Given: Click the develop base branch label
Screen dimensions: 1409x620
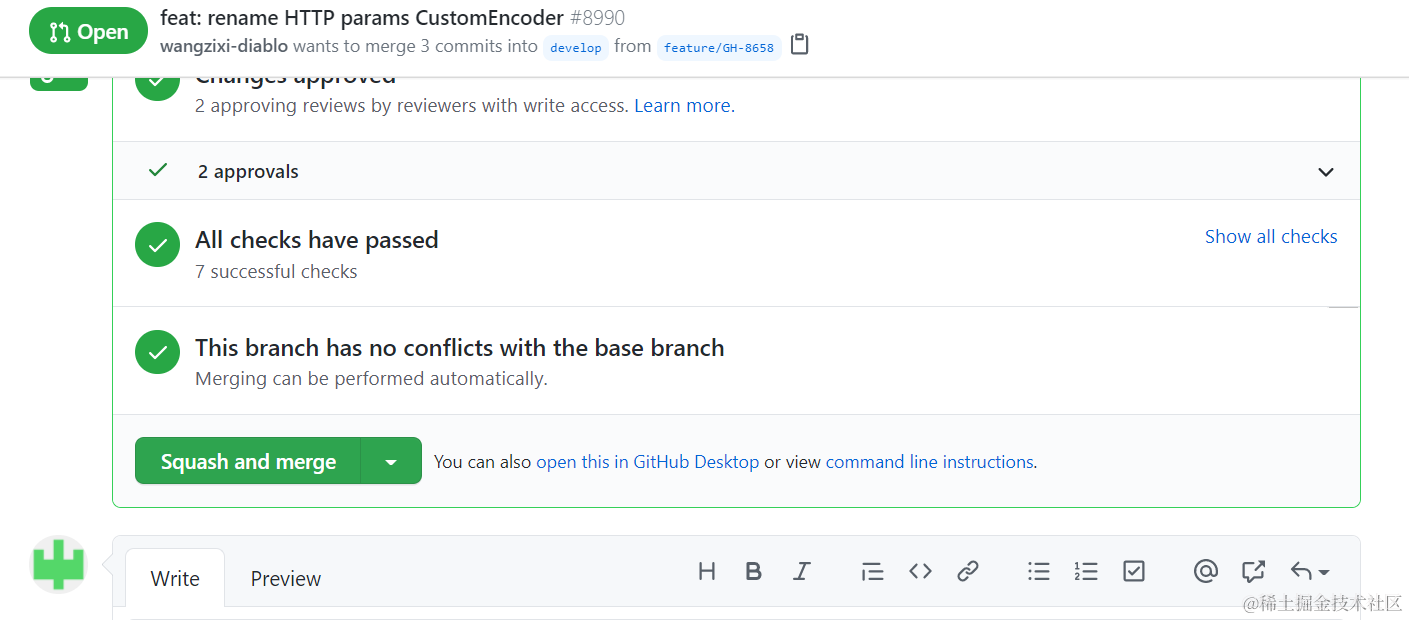Looking at the screenshot, I should click(x=576, y=47).
